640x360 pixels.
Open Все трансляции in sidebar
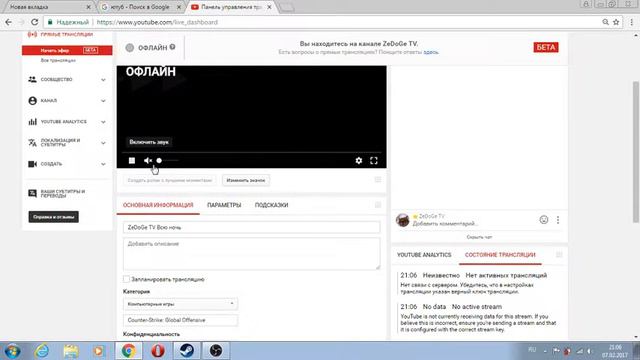tap(58, 60)
